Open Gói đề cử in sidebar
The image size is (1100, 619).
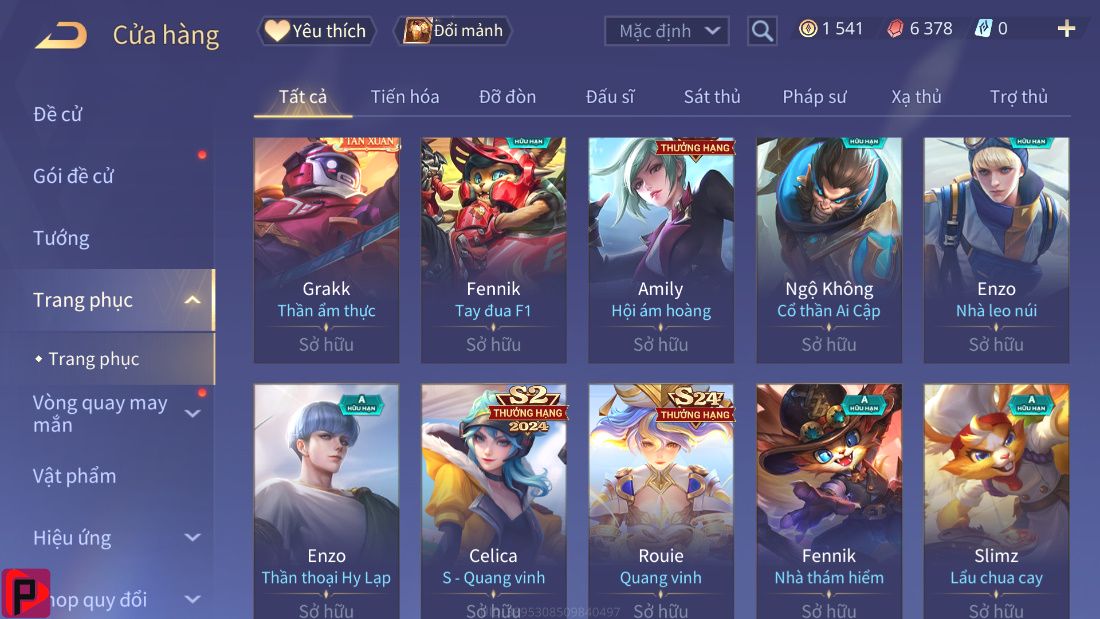tap(73, 176)
